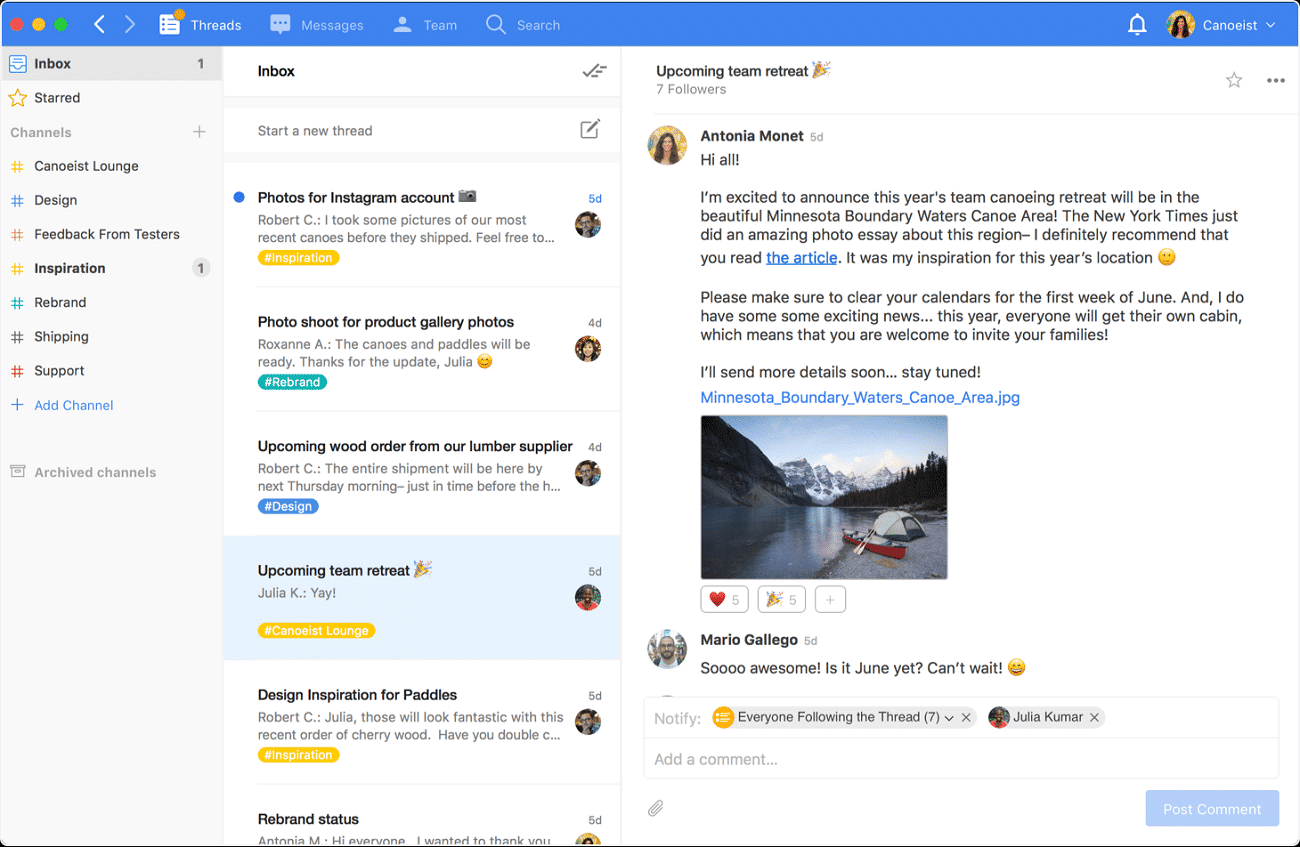Open the thread overflow menu
This screenshot has width=1300, height=847.
1276,79
